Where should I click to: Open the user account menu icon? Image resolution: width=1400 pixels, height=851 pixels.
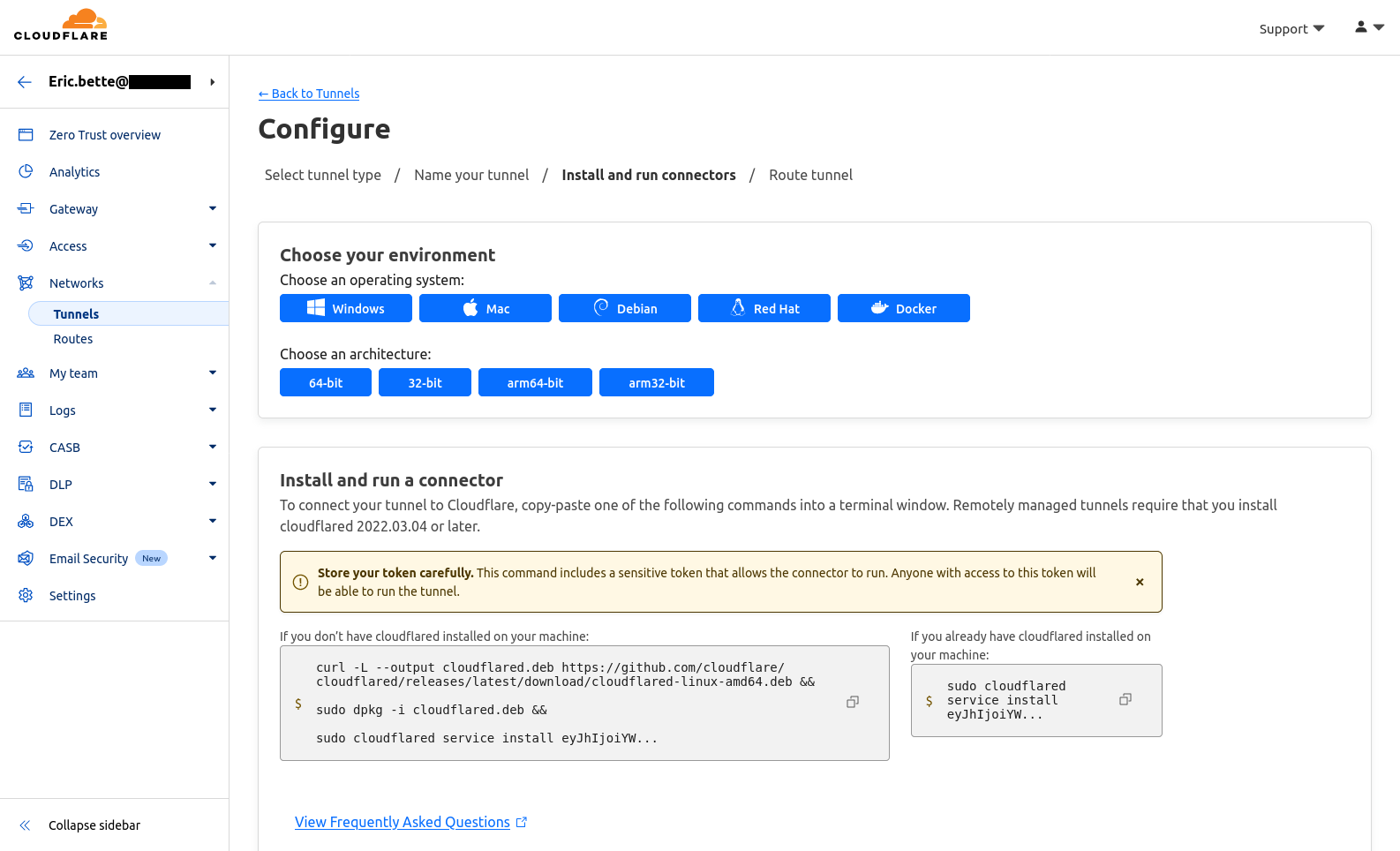point(1369,27)
